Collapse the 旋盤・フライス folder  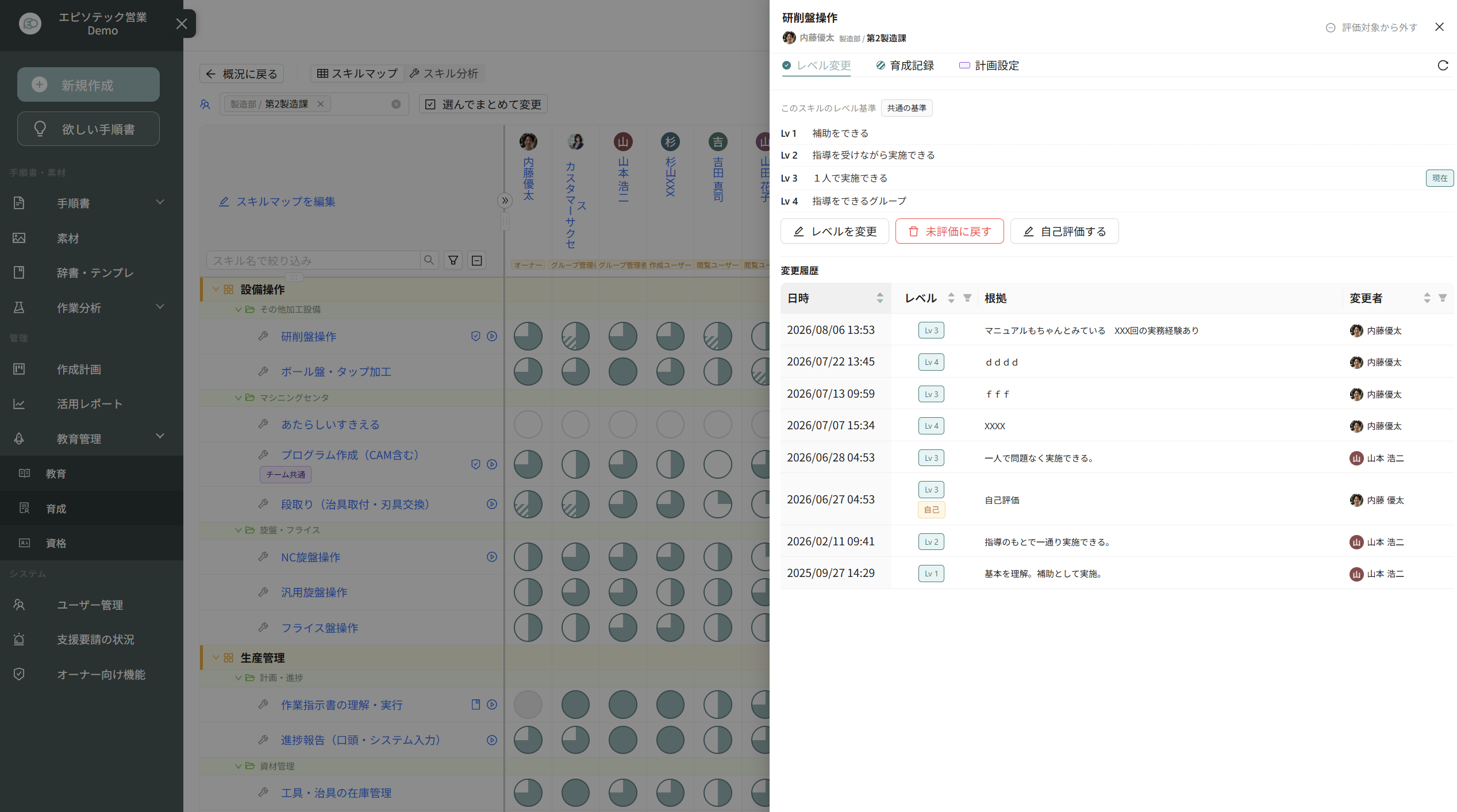coord(239,530)
